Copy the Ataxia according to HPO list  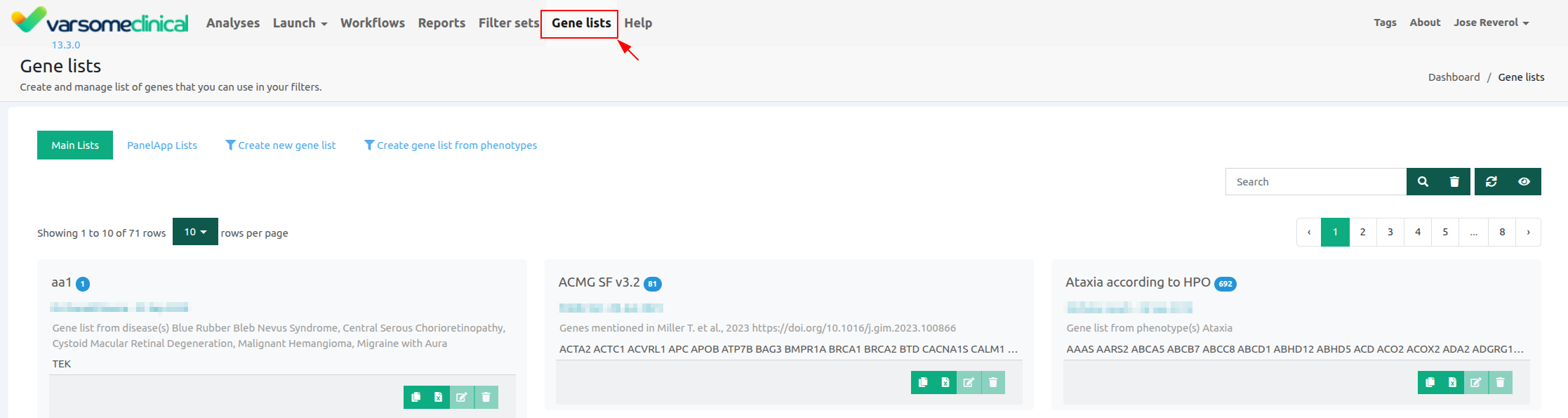1430,382
